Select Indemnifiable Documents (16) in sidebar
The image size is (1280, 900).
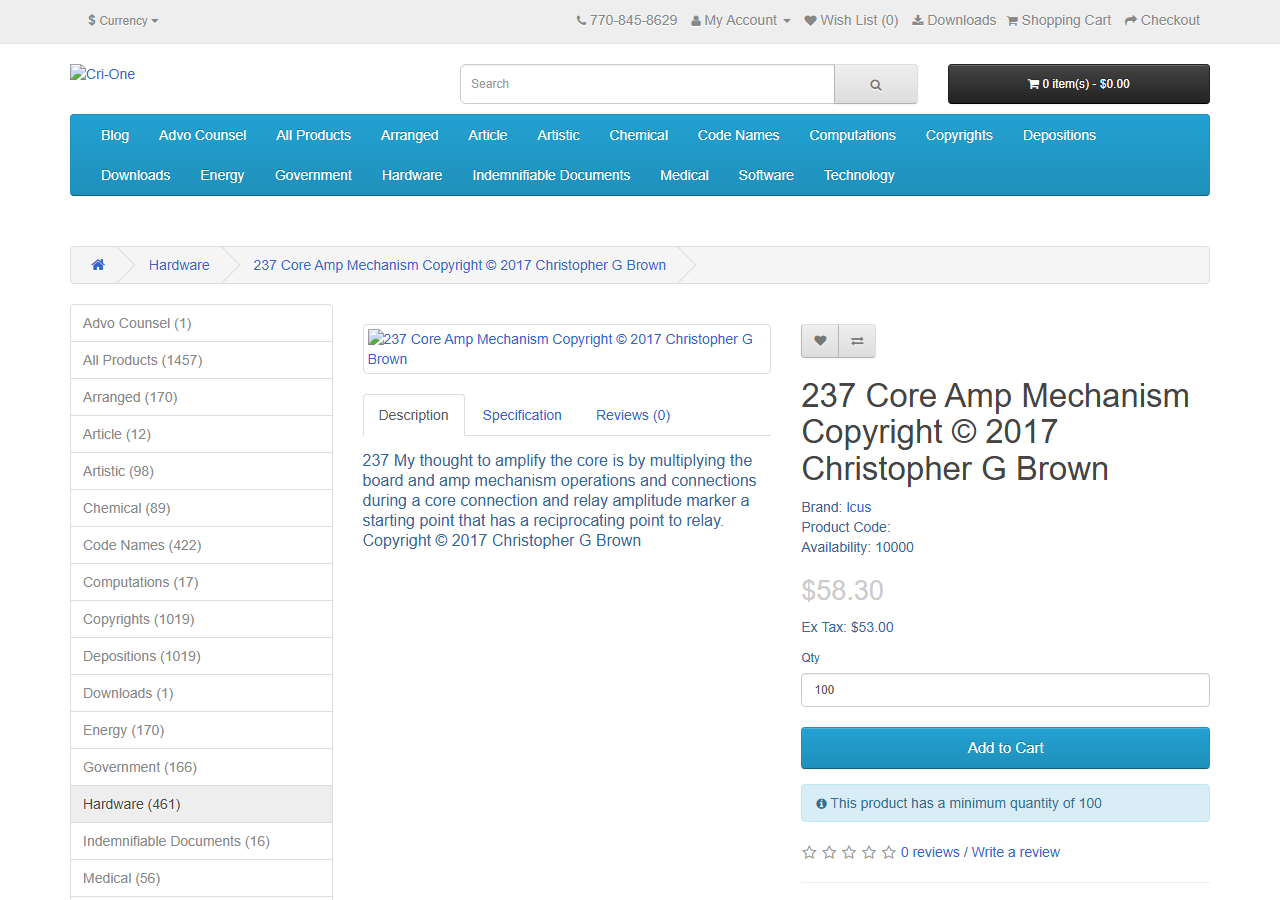click(x=201, y=841)
